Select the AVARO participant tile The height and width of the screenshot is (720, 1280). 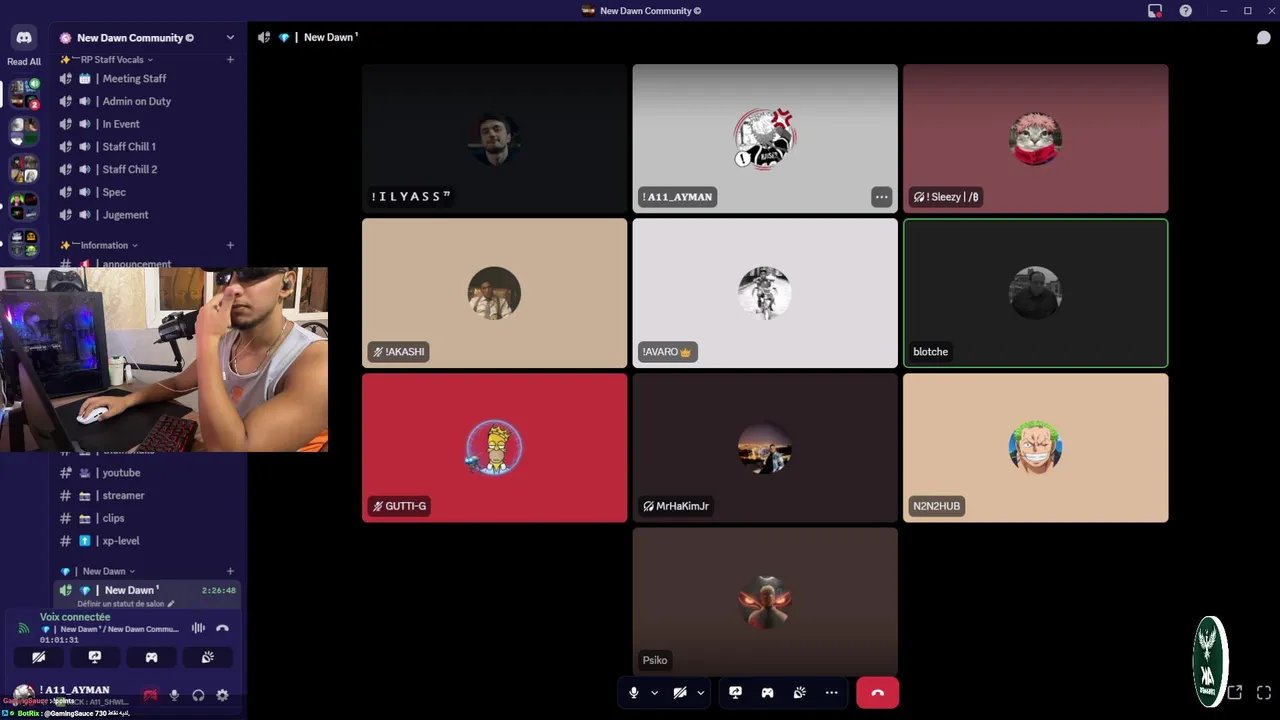[765, 293]
